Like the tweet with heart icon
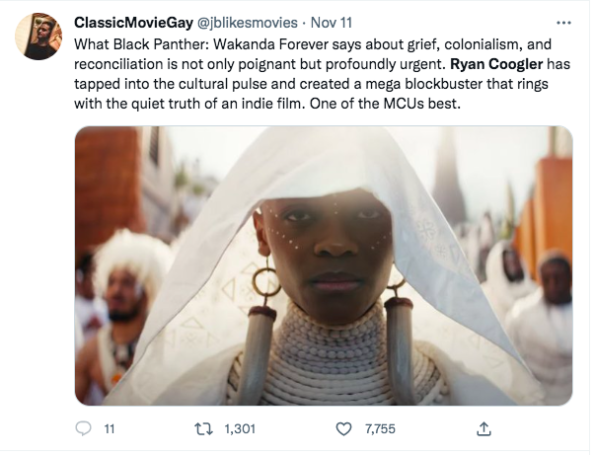Viewport: 595px width, 455px height. (x=344, y=429)
